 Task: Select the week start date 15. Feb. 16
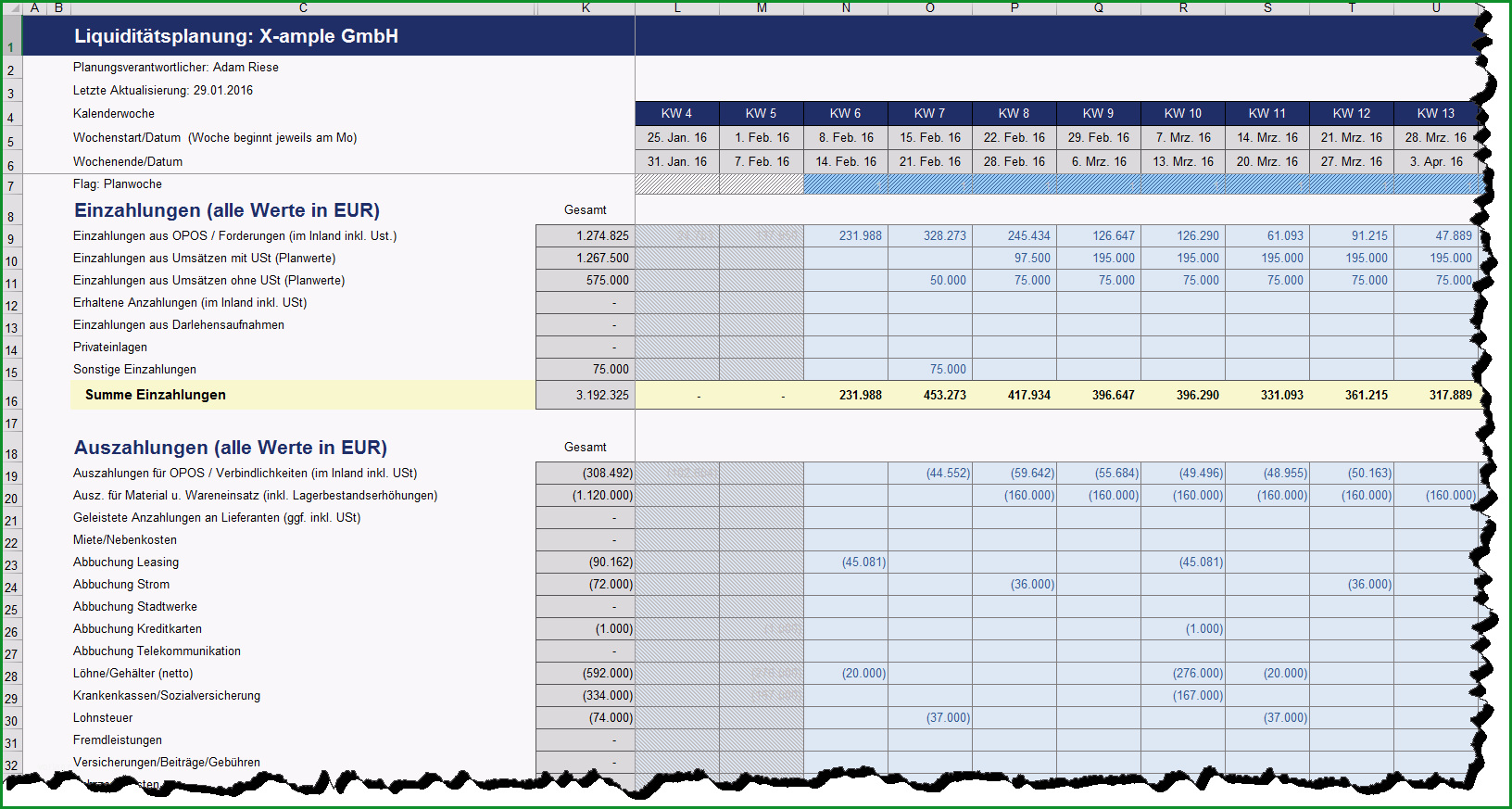[930, 137]
